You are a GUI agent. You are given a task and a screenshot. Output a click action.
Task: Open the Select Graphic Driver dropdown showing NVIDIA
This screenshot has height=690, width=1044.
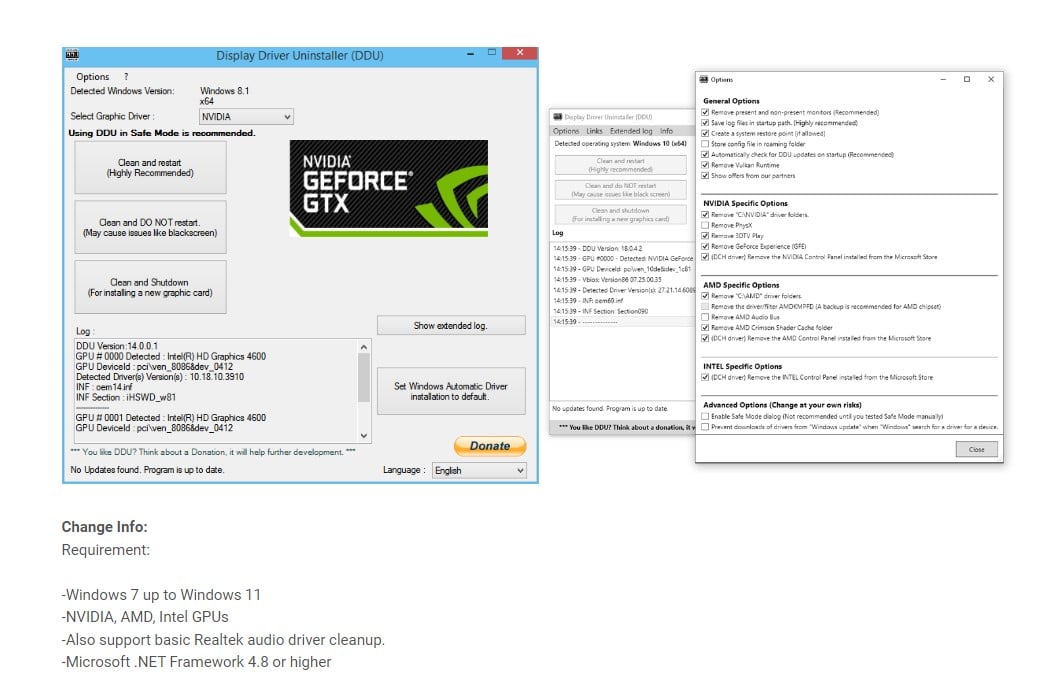(246, 117)
